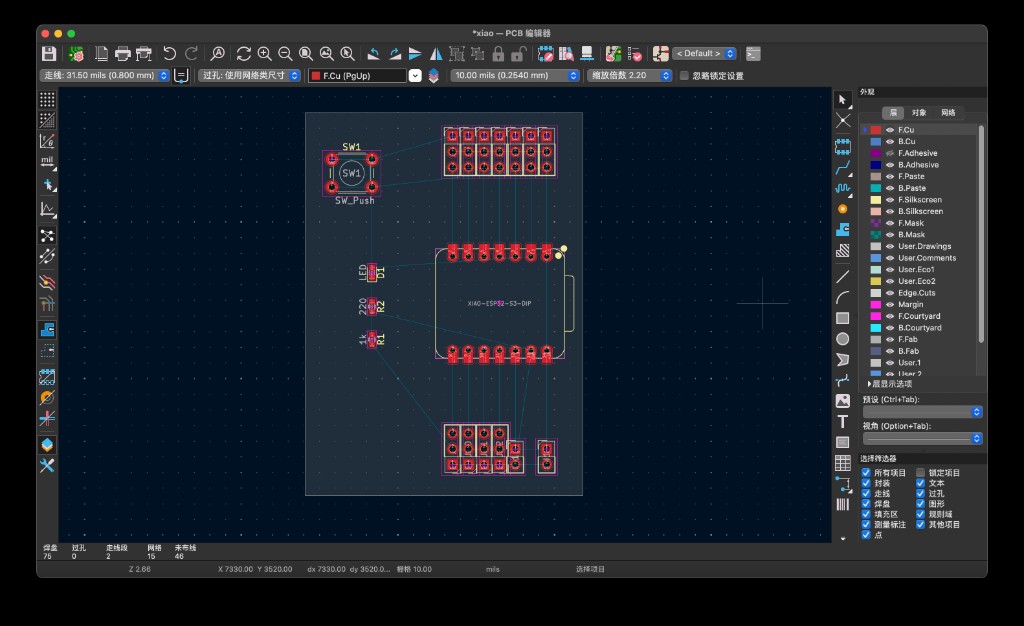This screenshot has height=626, width=1024.
Task: Click the Zoom in icon
Action: coord(264,54)
